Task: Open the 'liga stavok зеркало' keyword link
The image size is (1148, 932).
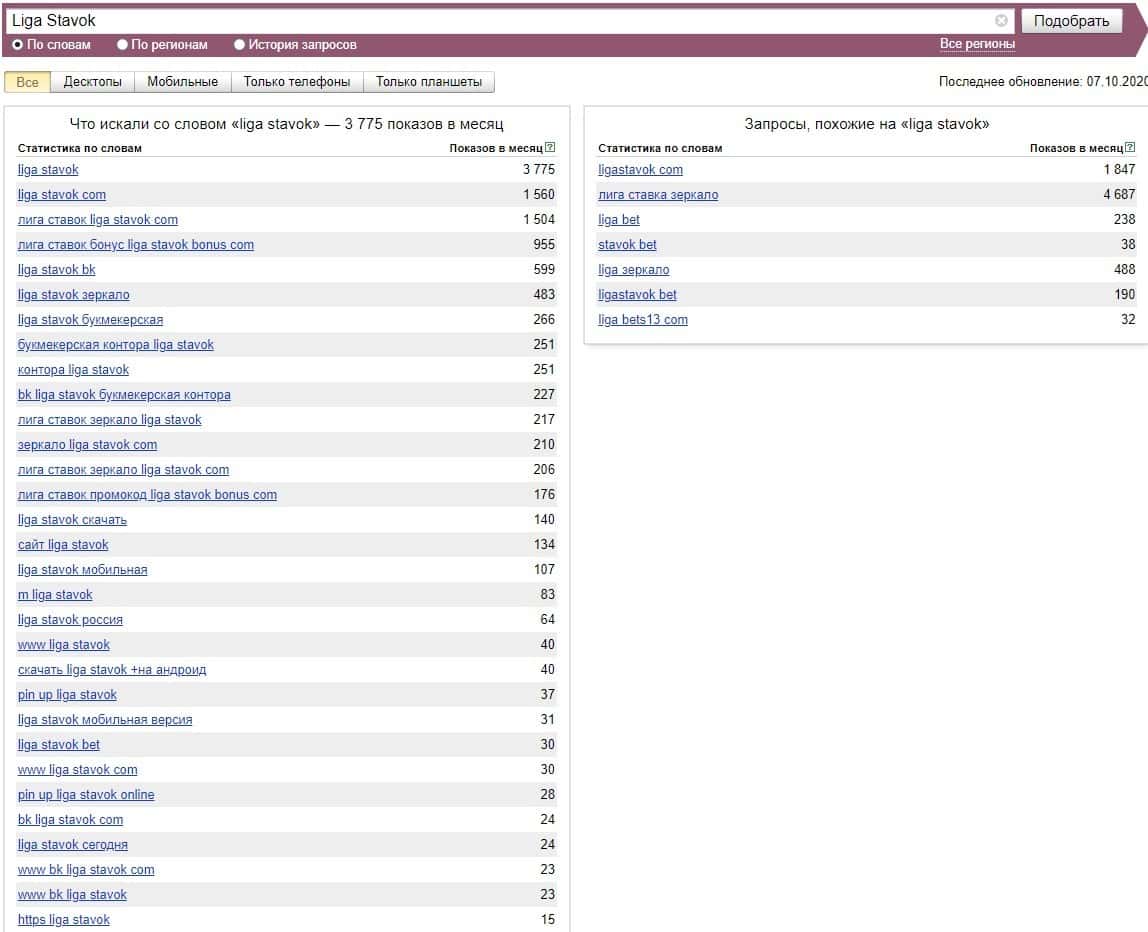Action: pyautogui.click(x=73, y=295)
